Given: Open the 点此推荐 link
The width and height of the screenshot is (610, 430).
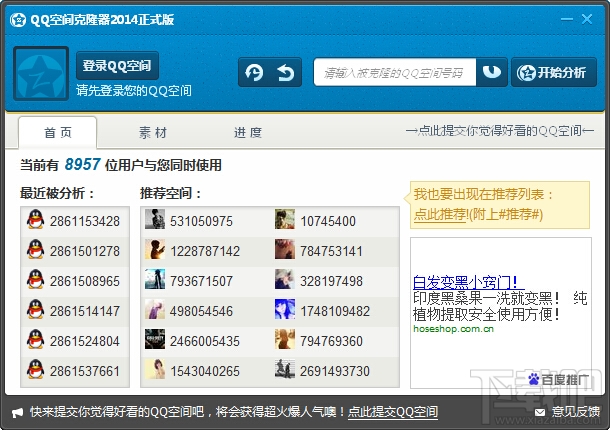Looking at the screenshot, I should [x=440, y=214].
